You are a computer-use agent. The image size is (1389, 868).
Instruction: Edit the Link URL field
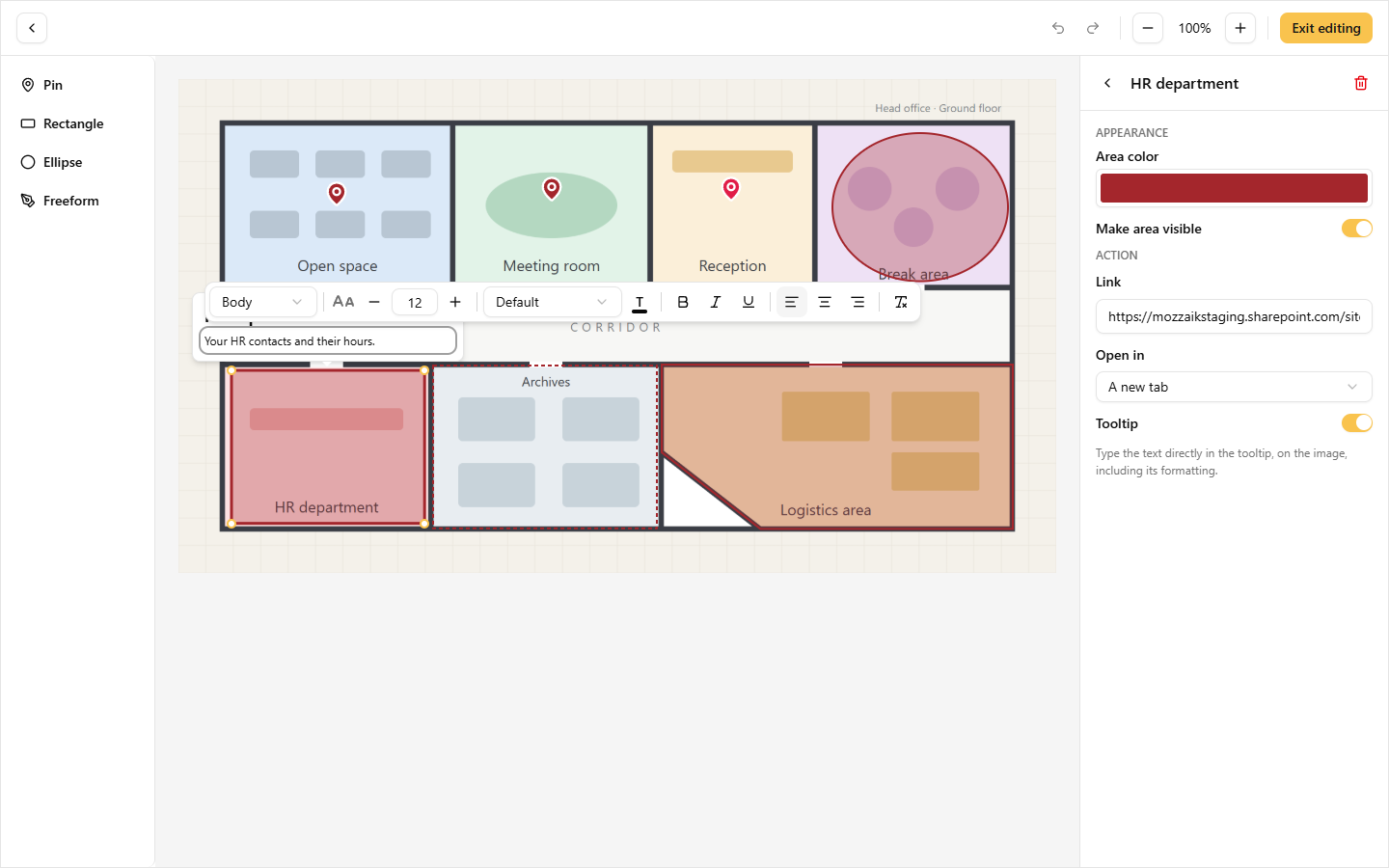point(1234,316)
